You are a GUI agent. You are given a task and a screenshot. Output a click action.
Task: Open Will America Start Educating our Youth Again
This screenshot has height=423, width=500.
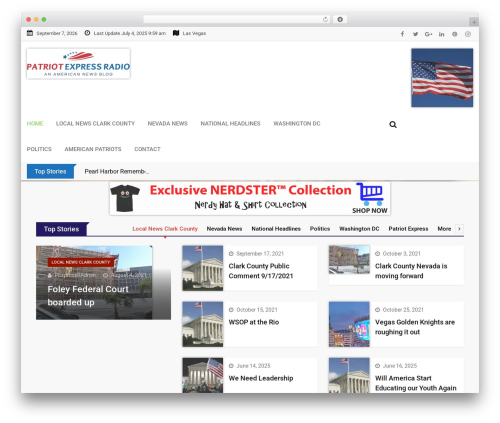pyautogui.click(x=416, y=383)
